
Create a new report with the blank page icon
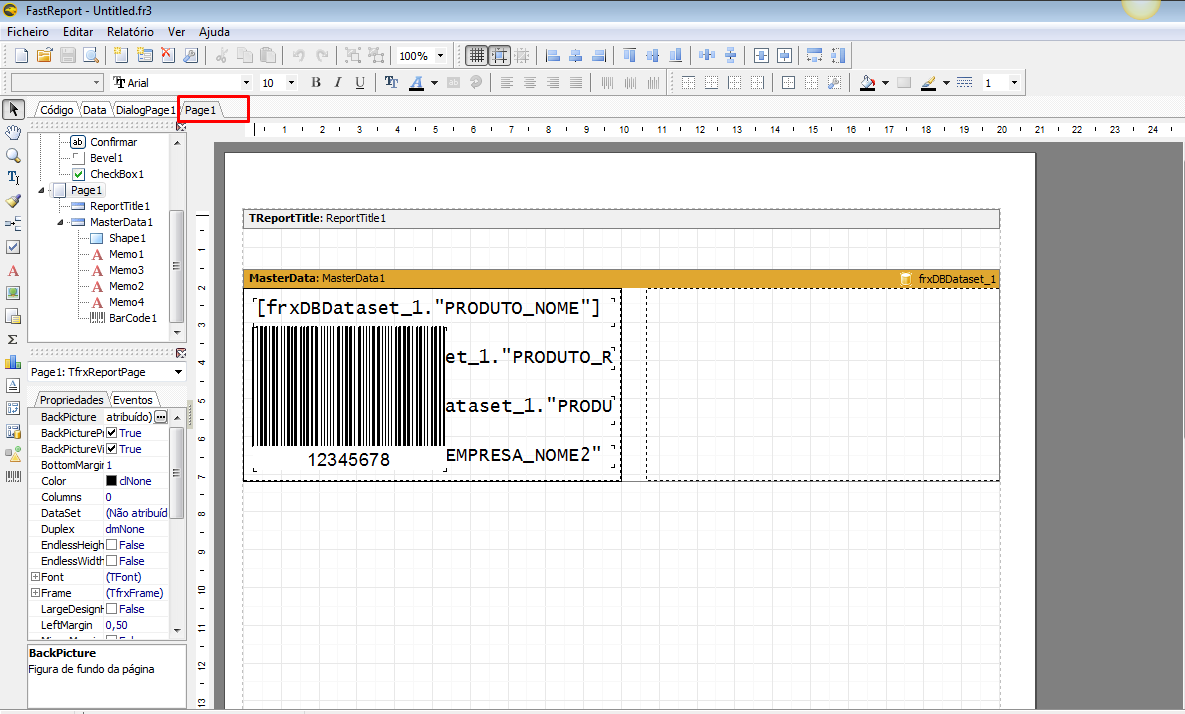(21, 55)
